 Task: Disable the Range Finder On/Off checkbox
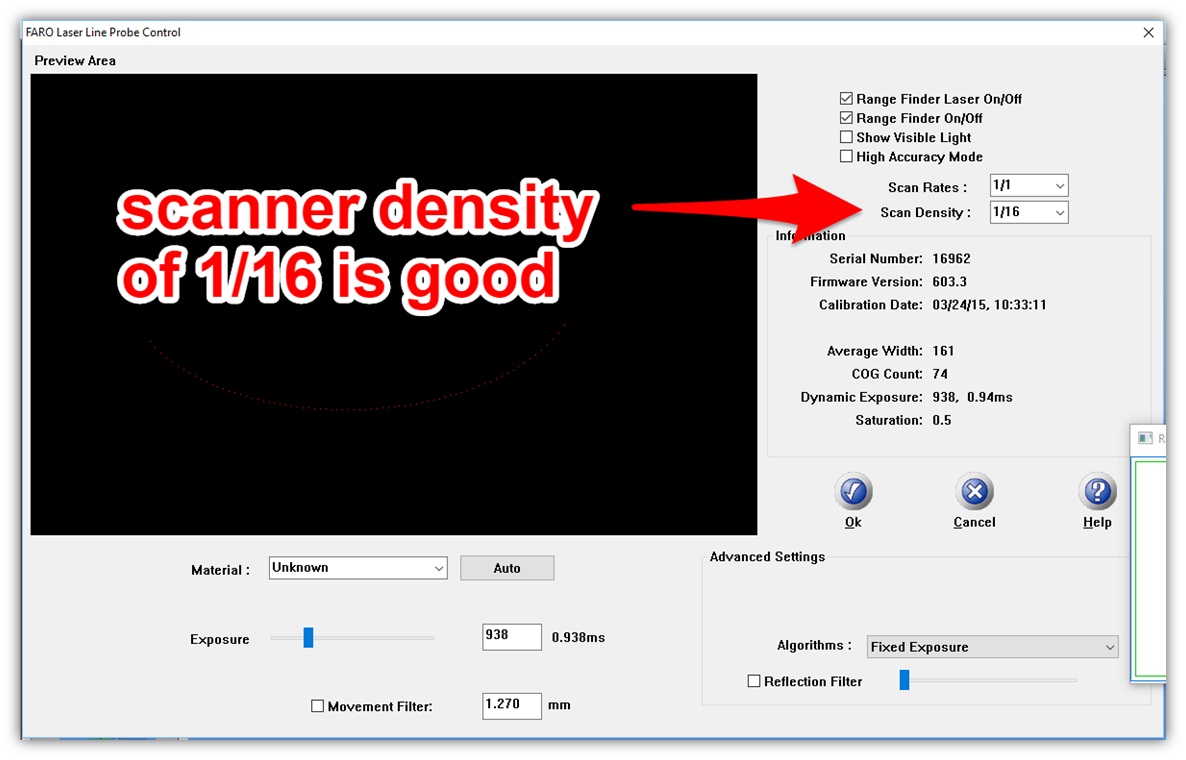point(847,118)
